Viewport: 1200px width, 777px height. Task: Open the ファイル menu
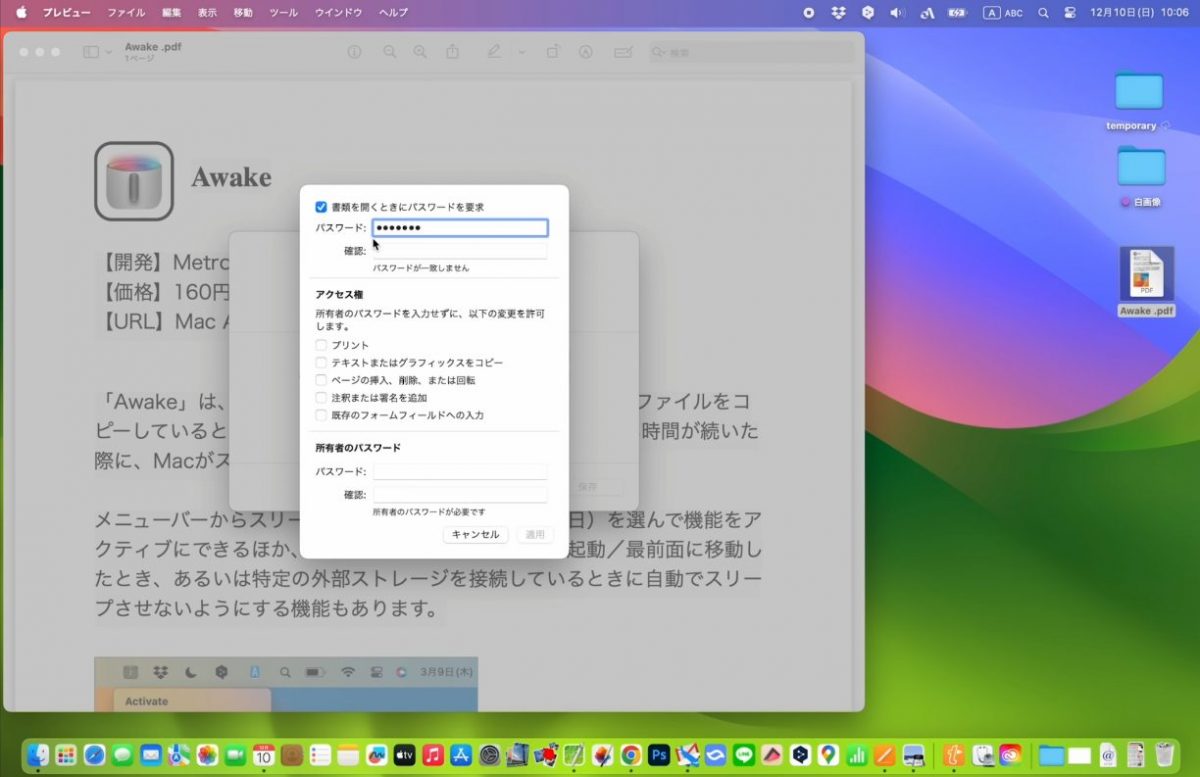click(126, 12)
